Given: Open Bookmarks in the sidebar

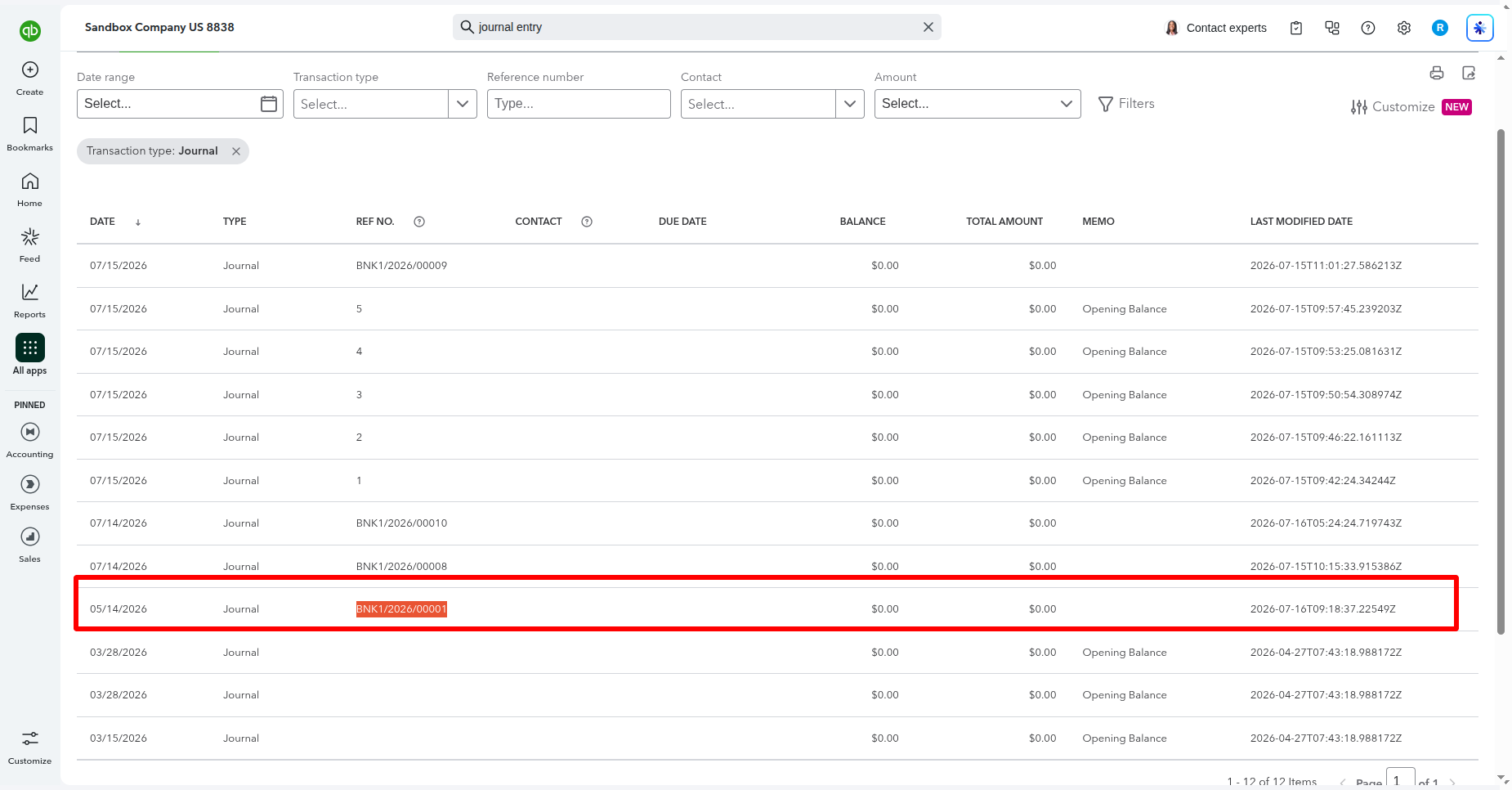Looking at the screenshot, I should [30, 134].
